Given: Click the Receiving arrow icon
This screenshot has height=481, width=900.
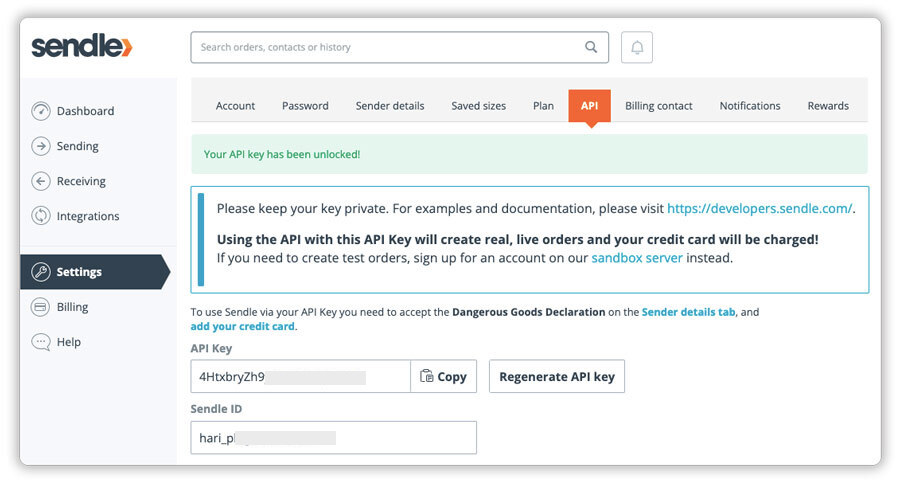Looking at the screenshot, I should point(41,181).
